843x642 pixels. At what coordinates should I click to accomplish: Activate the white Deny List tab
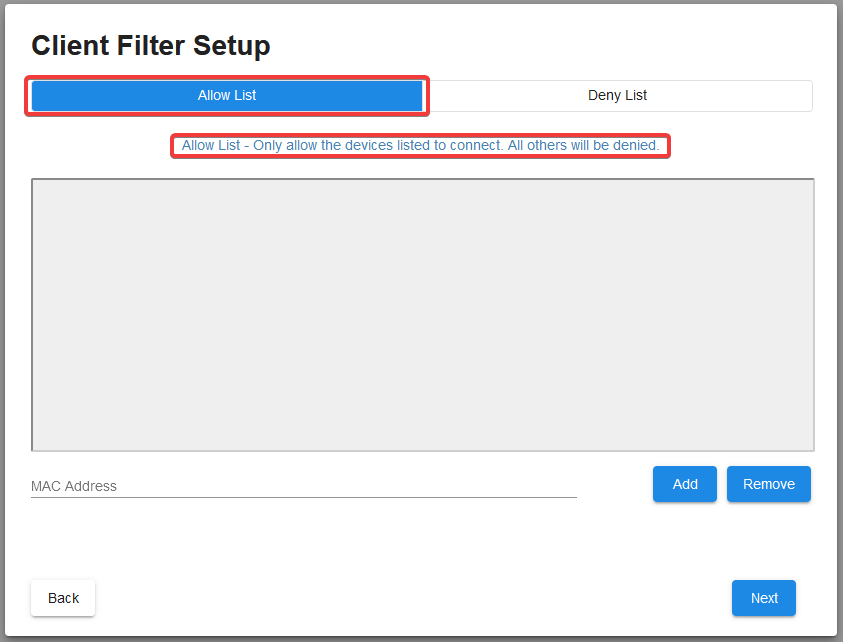[x=617, y=96]
